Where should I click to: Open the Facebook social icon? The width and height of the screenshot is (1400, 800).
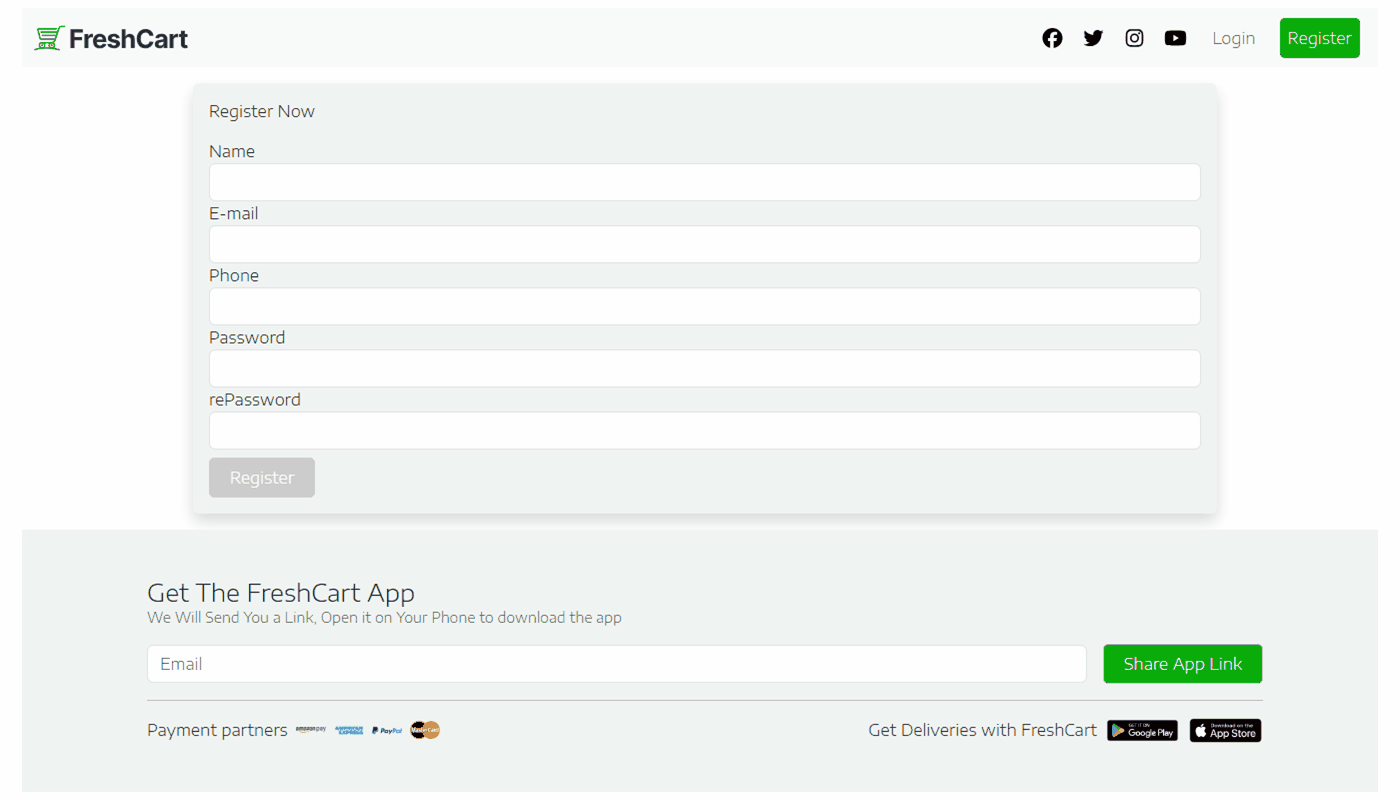(1052, 38)
